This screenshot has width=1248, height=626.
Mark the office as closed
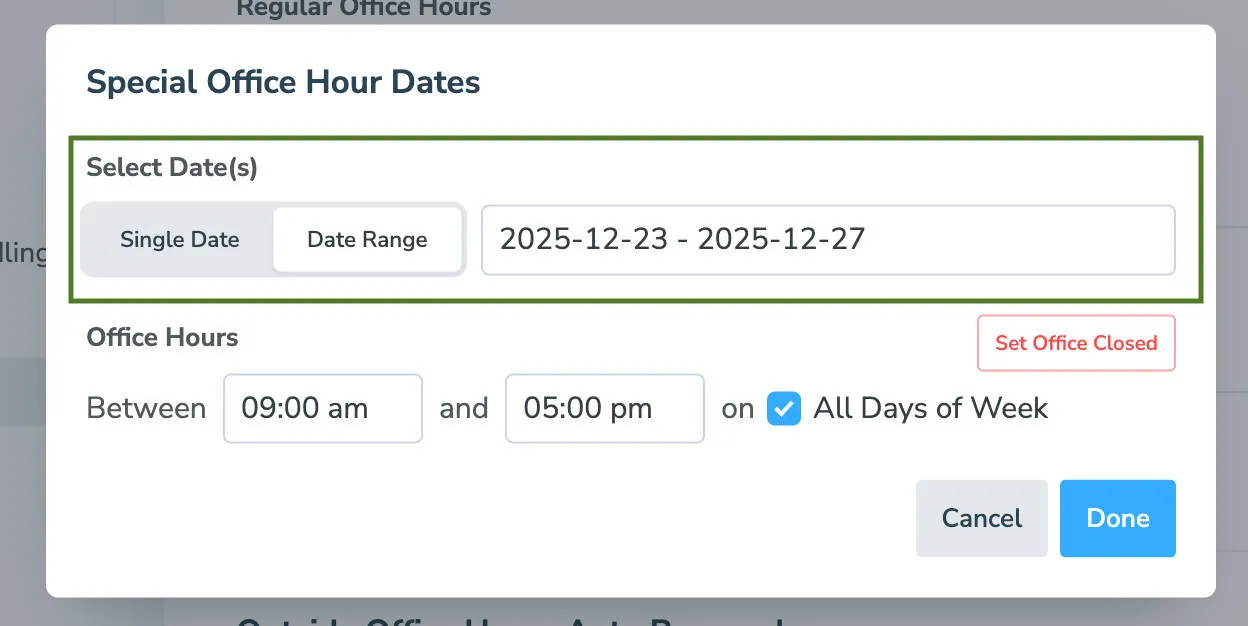click(1075, 343)
